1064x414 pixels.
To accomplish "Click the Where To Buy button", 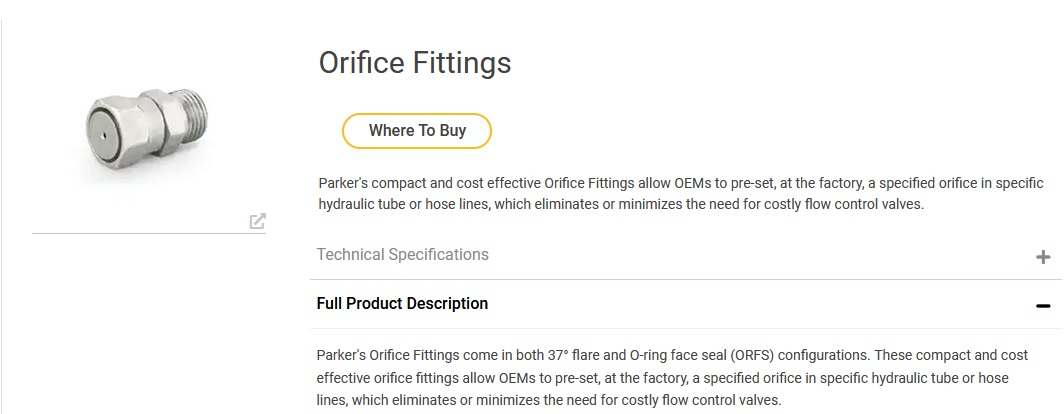I will [417, 131].
